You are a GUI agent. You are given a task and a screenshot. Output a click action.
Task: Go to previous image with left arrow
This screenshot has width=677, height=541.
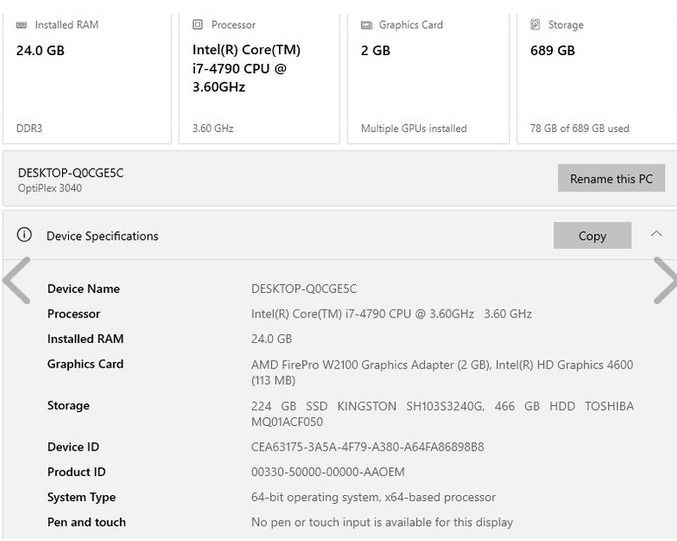(16, 280)
